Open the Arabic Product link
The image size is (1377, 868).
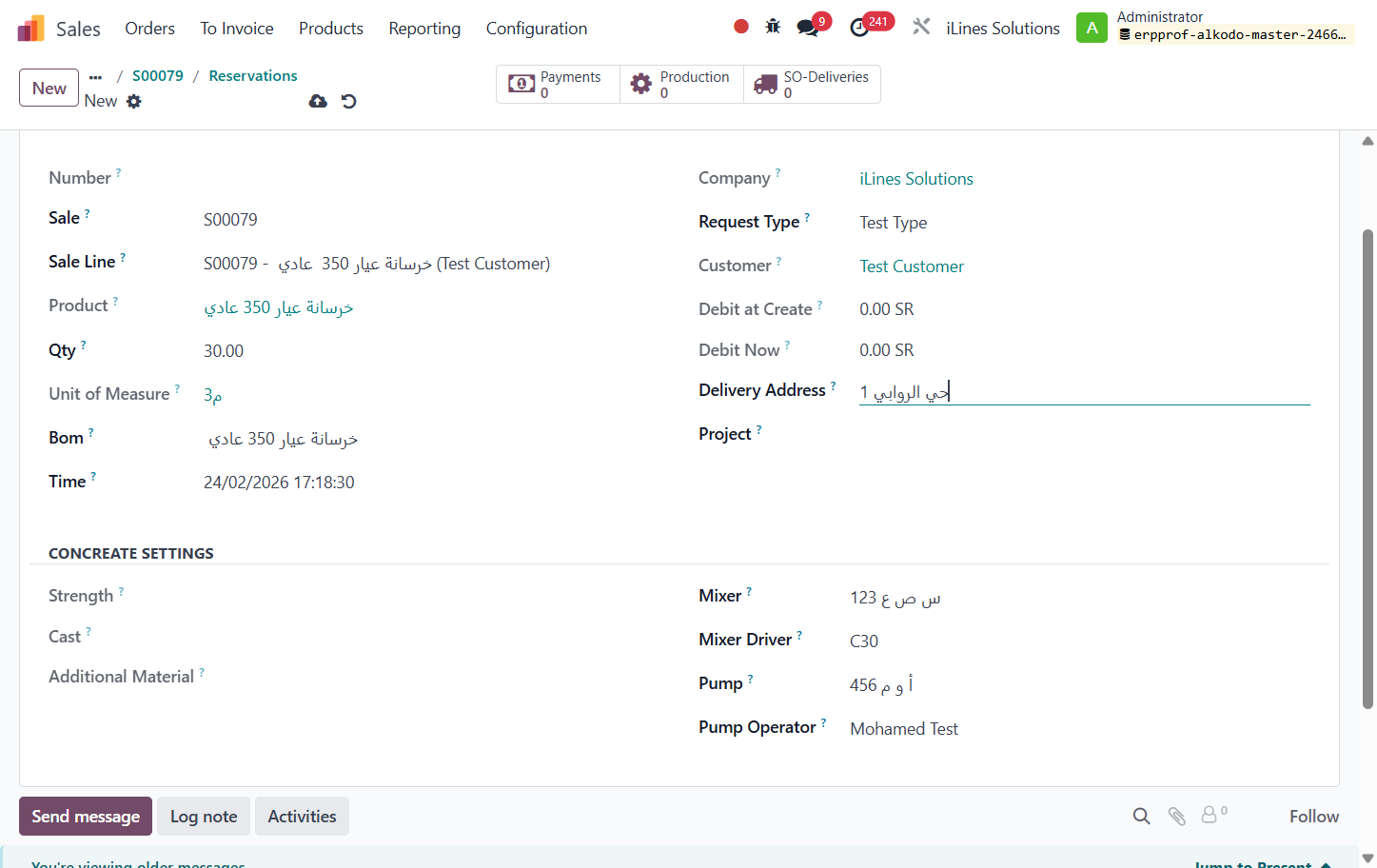point(279,307)
